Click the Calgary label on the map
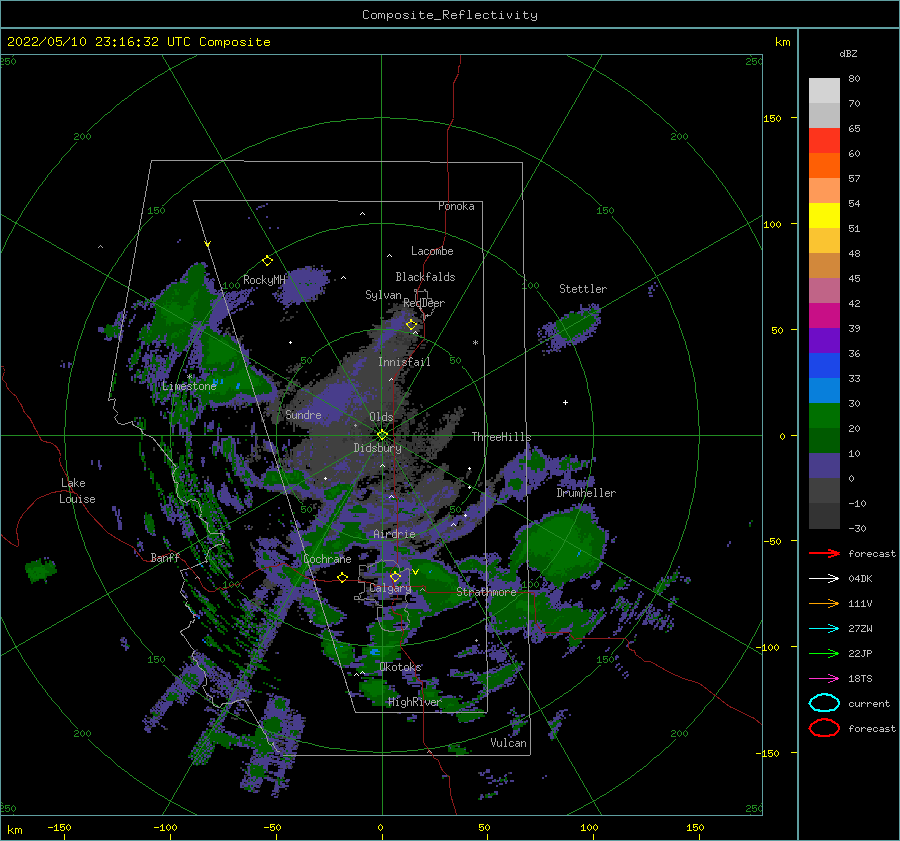Viewport: 900px width, 841px height. coord(390,588)
